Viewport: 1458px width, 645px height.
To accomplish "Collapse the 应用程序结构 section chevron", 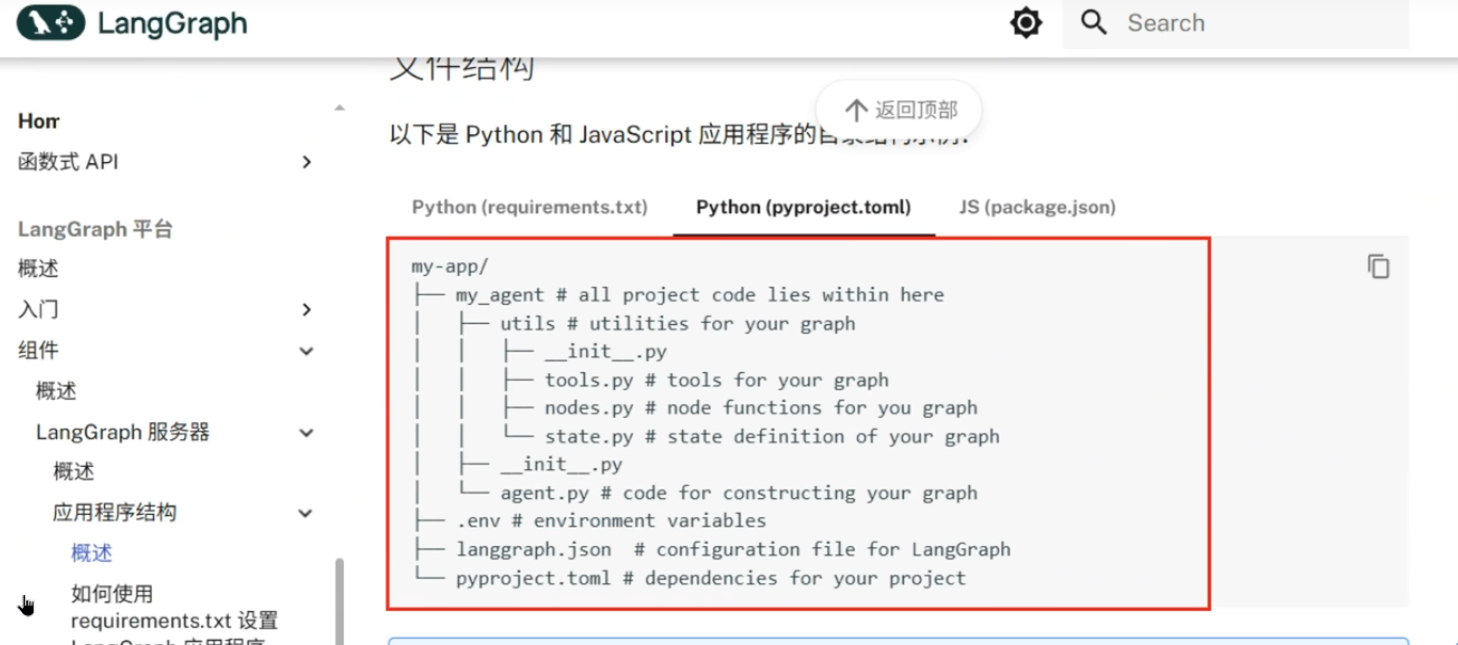I will [307, 514].
